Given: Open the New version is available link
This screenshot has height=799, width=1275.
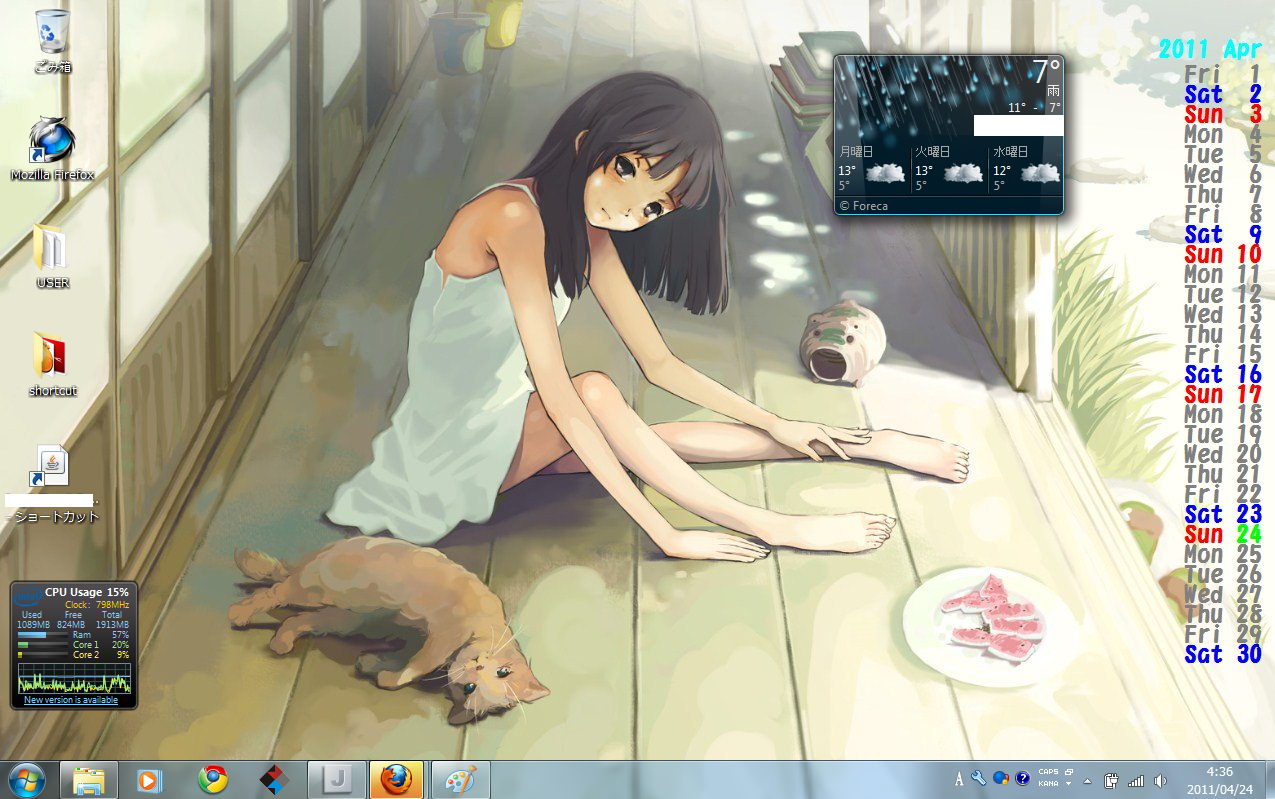Looking at the screenshot, I should tap(71, 700).
